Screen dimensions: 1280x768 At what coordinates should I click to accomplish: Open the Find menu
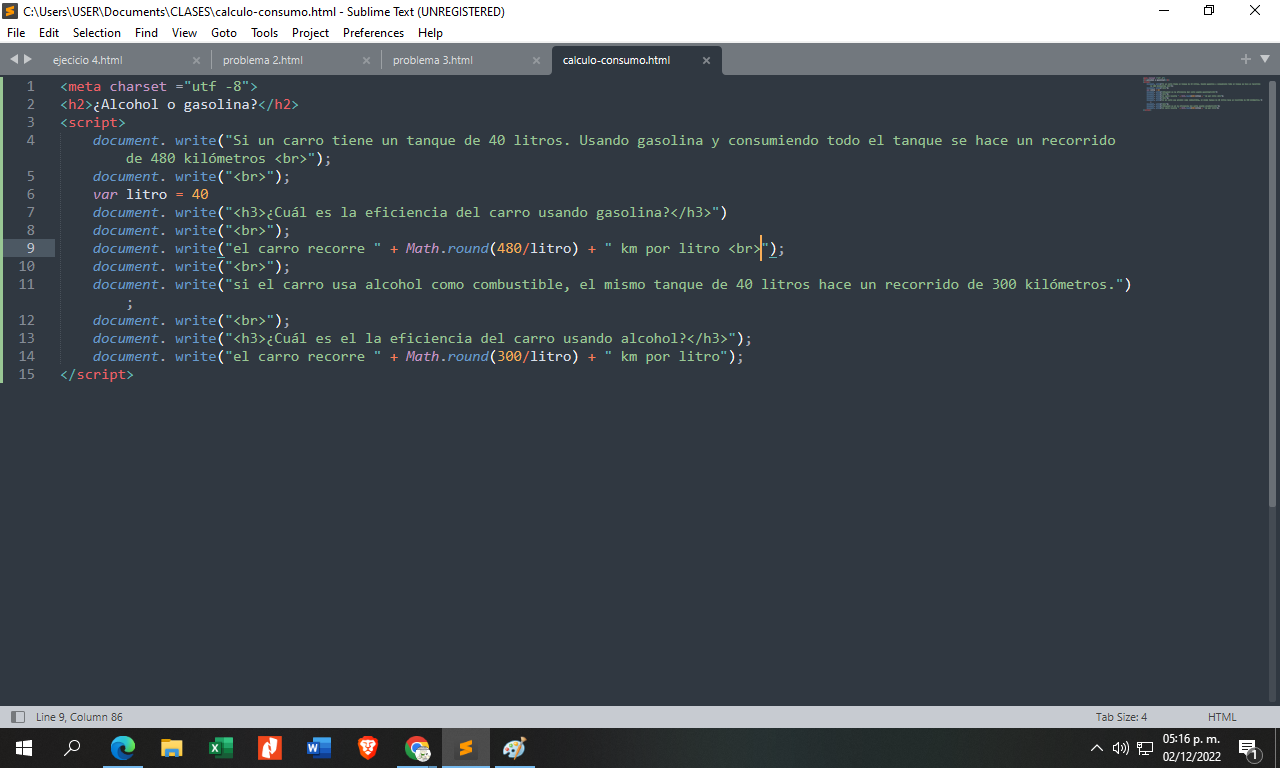[146, 33]
